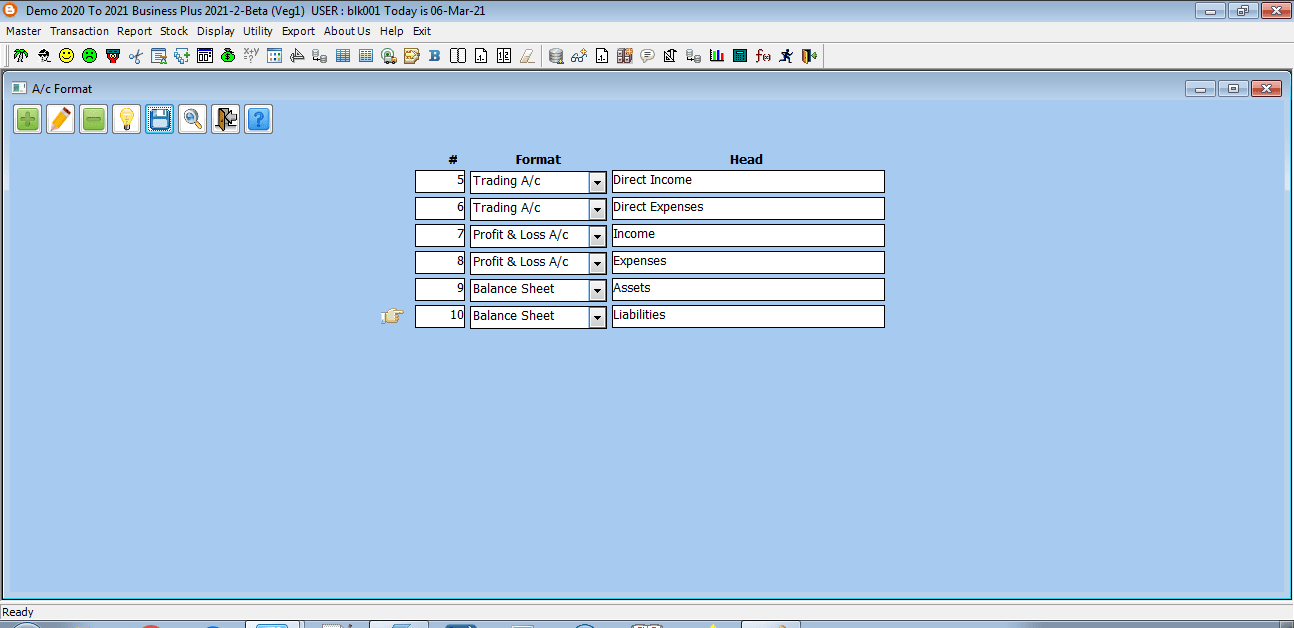Click the green minus delete button
The image size is (1294, 628).
pyautogui.click(x=94, y=120)
